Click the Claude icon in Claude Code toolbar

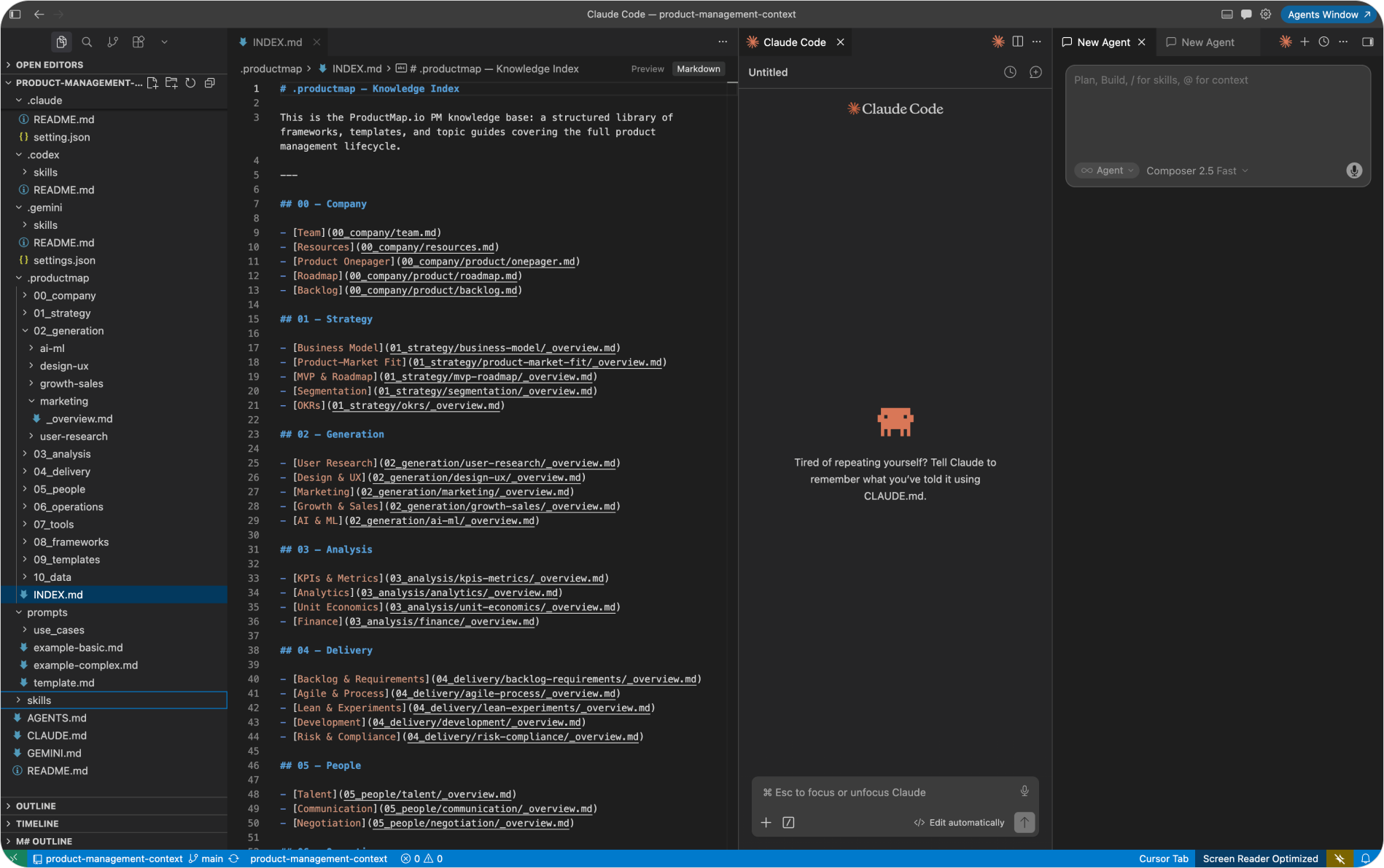998,42
